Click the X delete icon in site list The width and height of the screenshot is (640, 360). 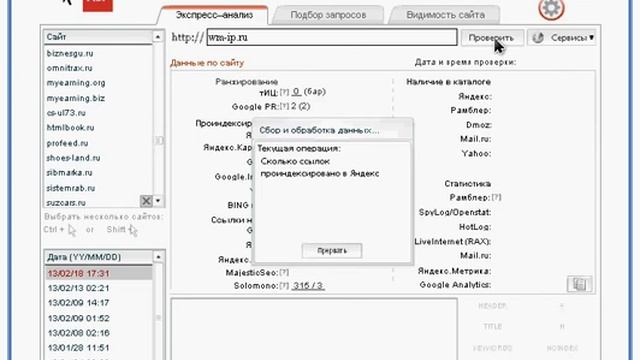(x=146, y=201)
